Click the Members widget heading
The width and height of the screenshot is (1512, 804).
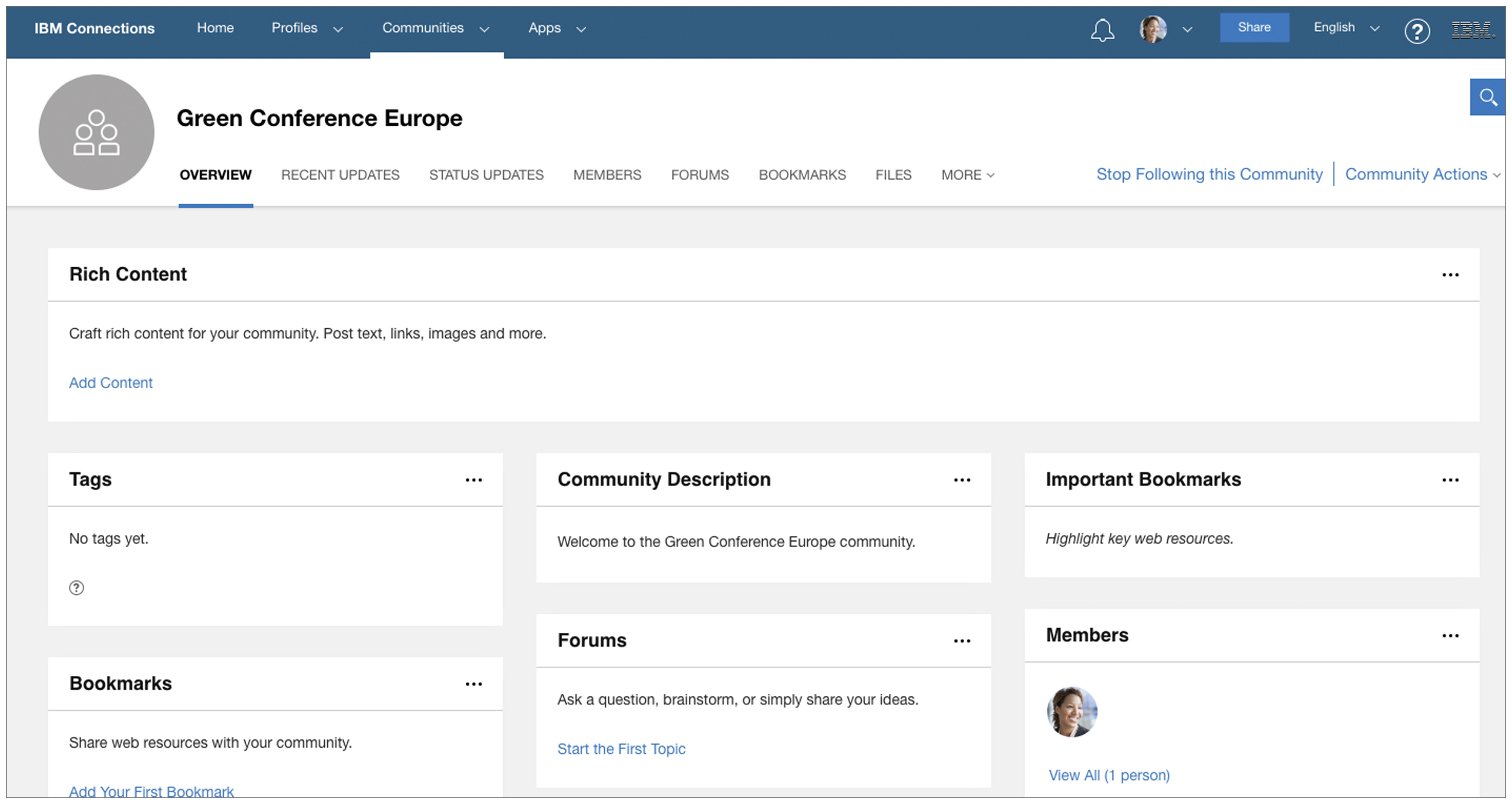1087,635
